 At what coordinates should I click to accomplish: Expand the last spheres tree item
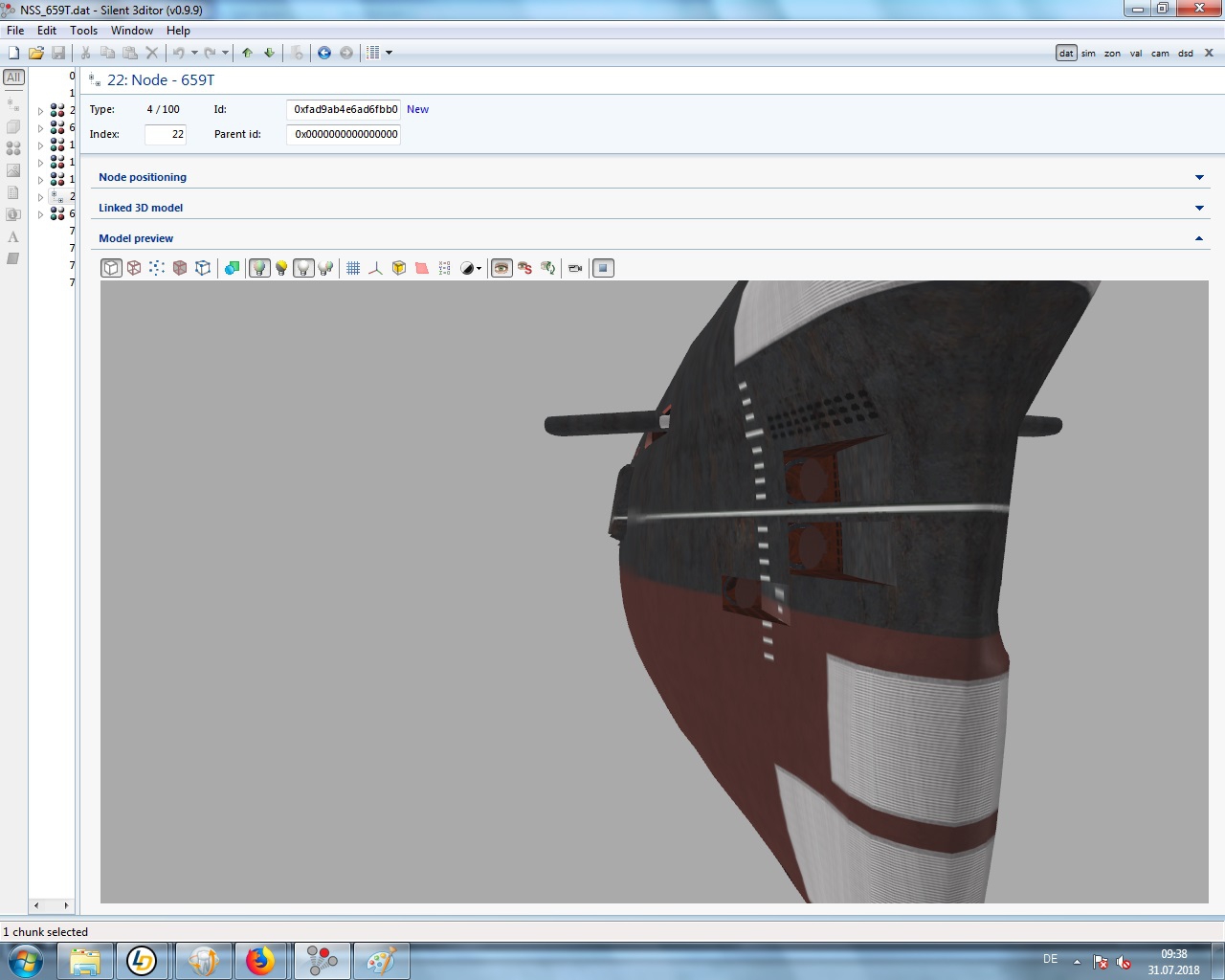40,214
